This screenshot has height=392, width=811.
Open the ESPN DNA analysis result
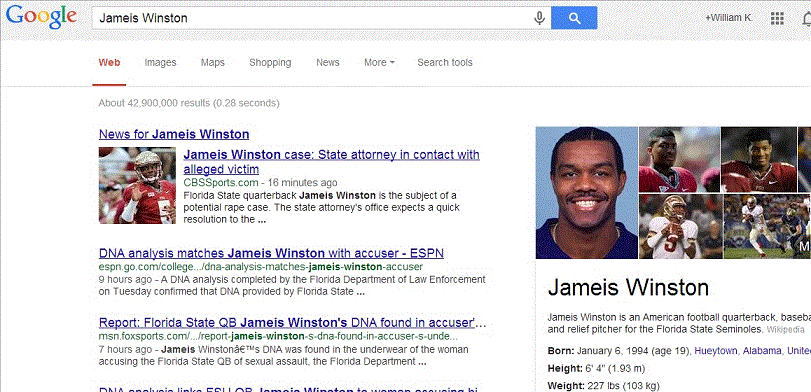coord(271,253)
